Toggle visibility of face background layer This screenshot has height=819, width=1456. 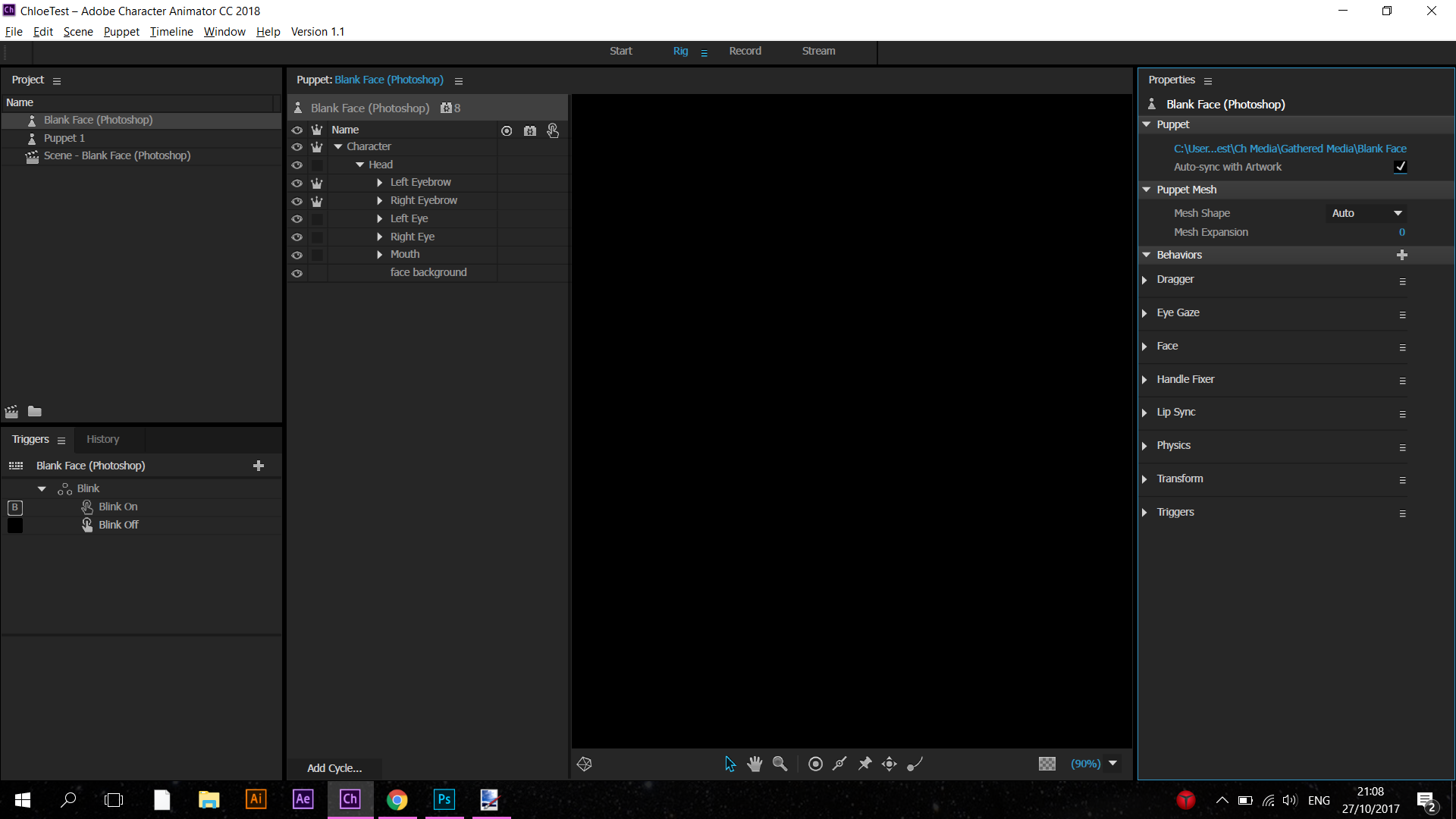click(298, 272)
